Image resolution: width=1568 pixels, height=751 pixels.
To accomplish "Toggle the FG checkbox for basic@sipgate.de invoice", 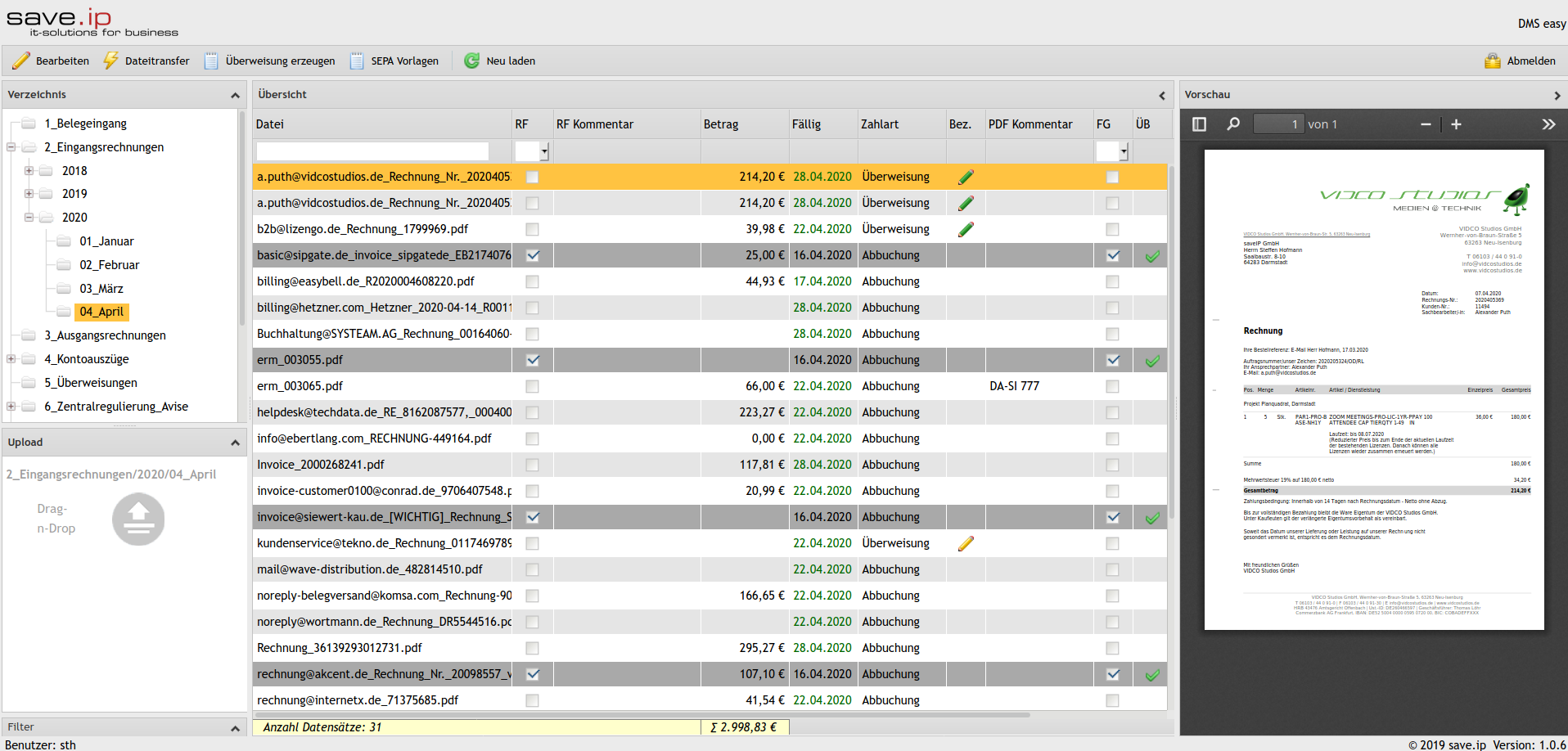I will 1112,255.
